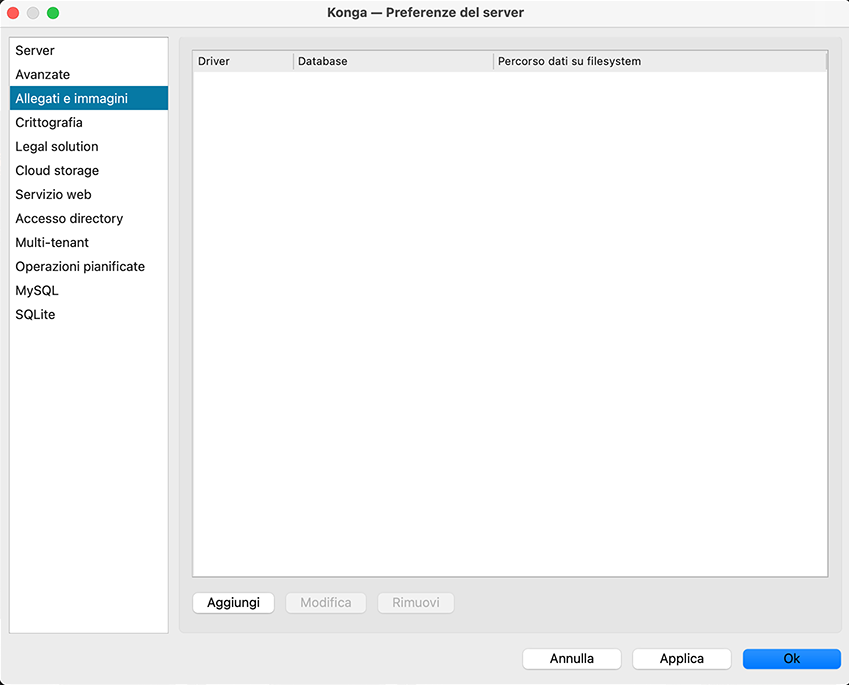This screenshot has width=849, height=685.
Task: Open Legal solution preferences
Action: coord(57,147)
